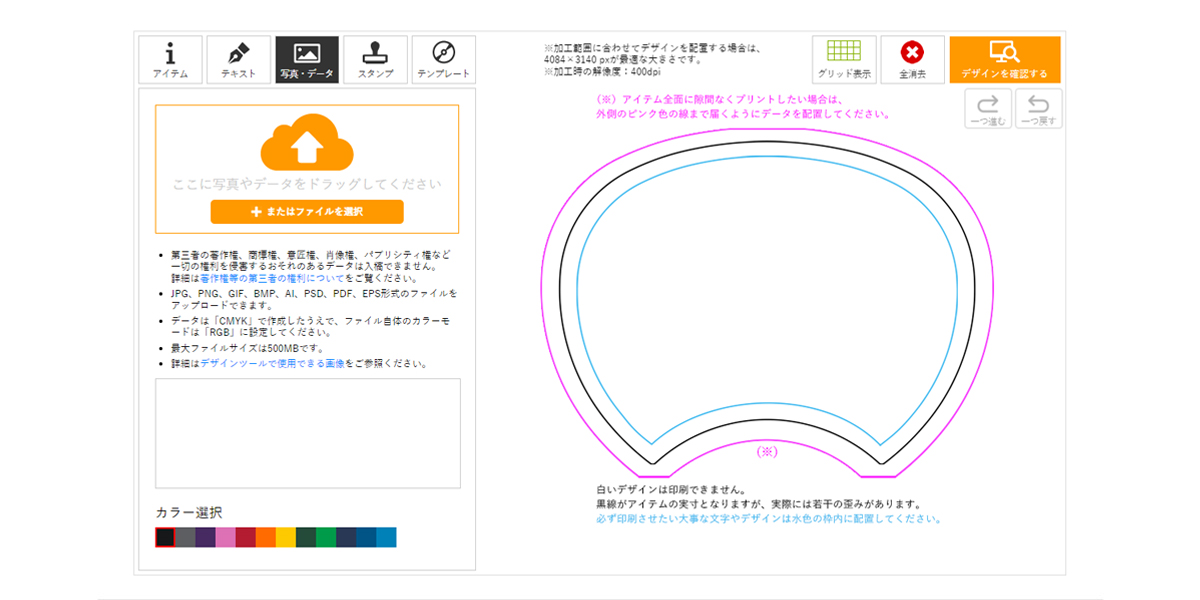The image size is (1200, 600).
Task: Click the 一つ戻す undo arrow
Action: pos(1039,109)
